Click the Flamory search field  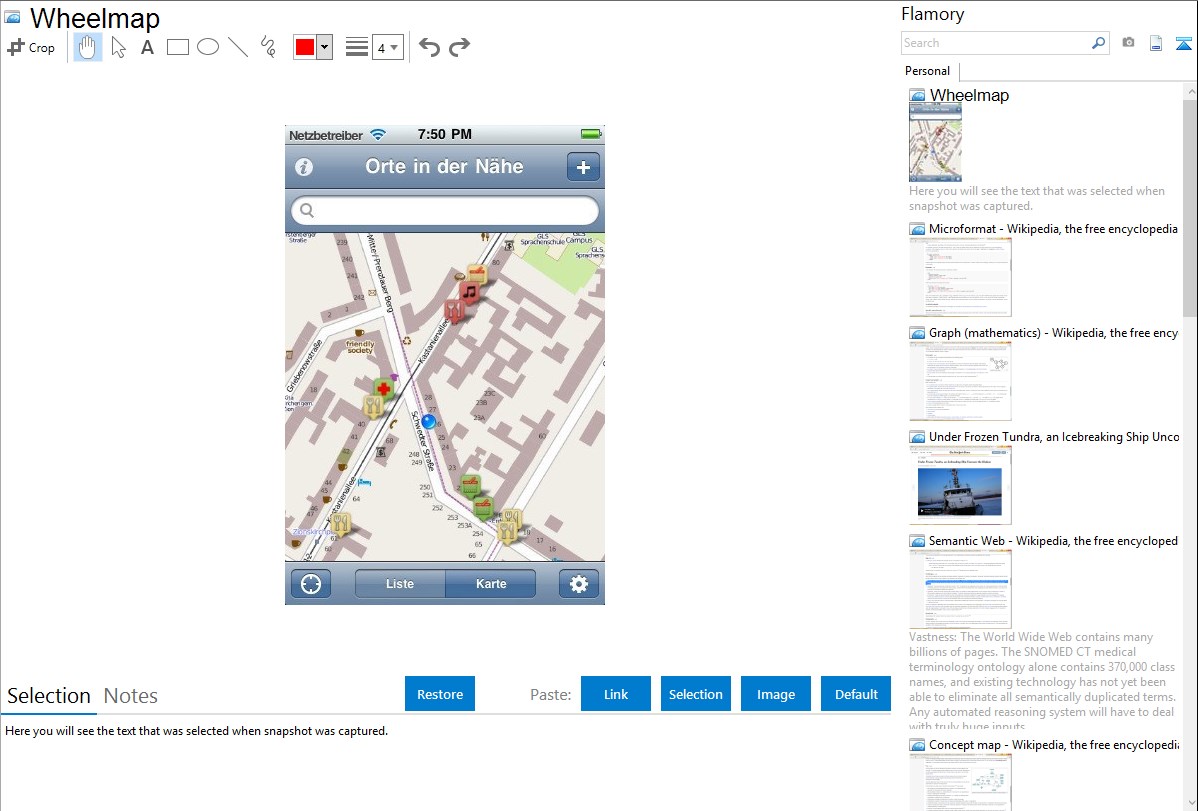click(x=995, y=43)
